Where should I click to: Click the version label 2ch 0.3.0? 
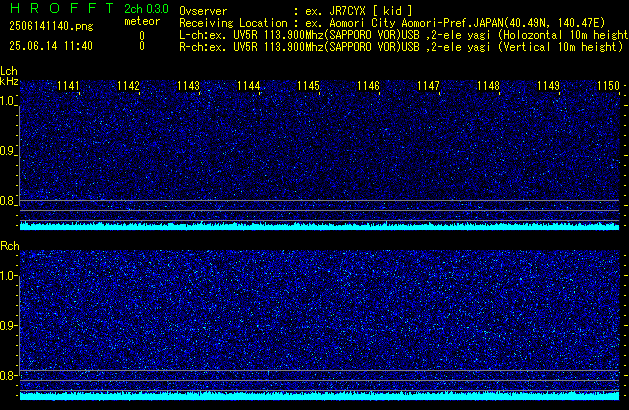[146, 9]
